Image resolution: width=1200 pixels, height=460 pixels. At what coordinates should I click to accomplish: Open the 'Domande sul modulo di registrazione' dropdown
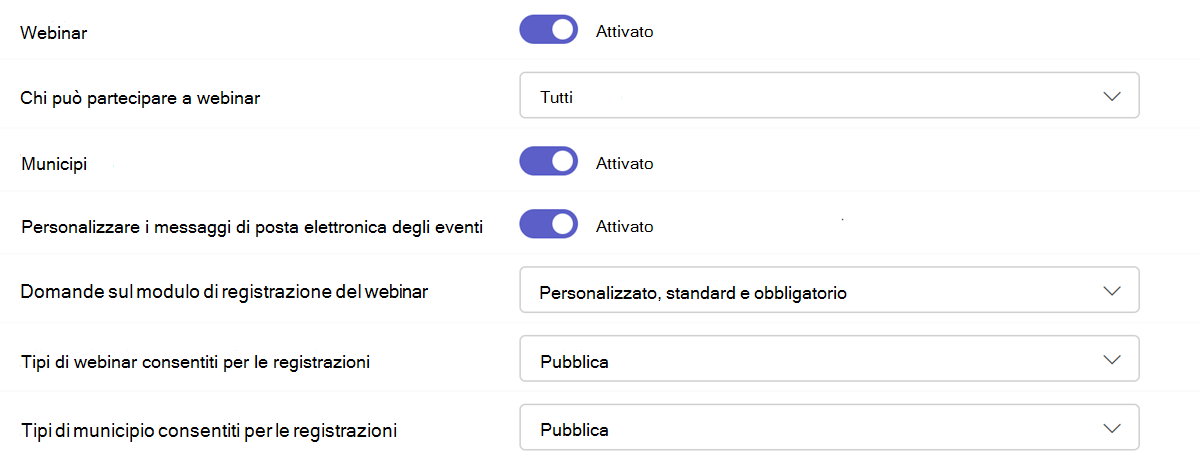(829, 292)
